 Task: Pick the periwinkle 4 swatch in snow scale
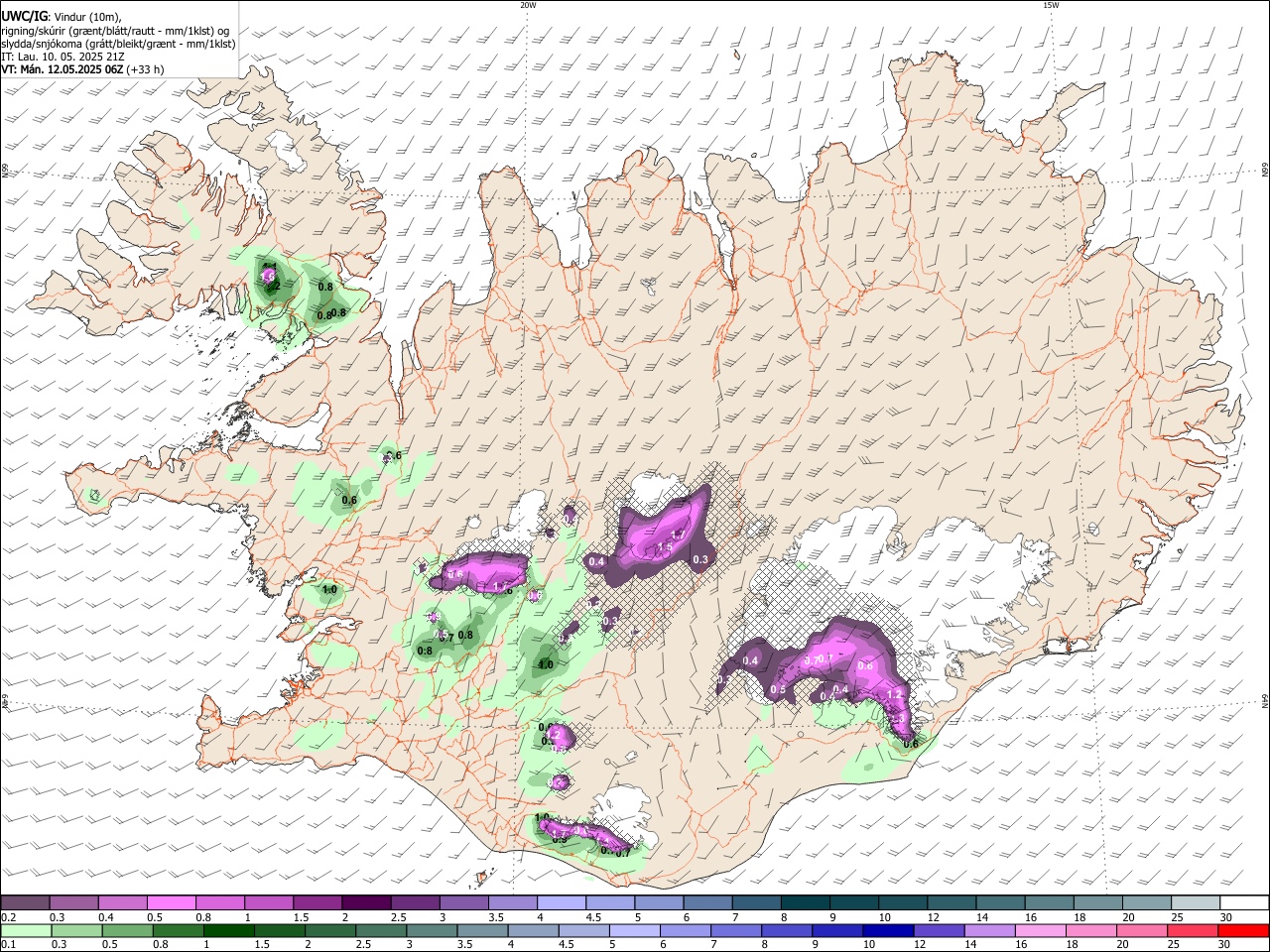(x=561, y=903)
